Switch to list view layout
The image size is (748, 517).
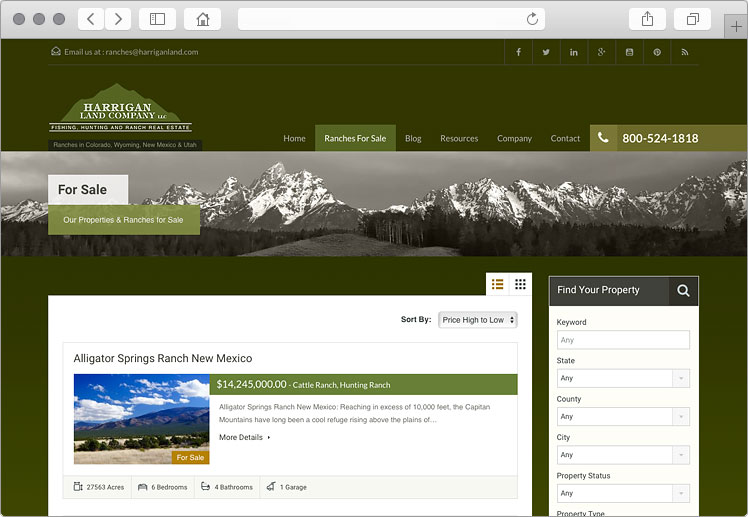click(x=498, y=284)
